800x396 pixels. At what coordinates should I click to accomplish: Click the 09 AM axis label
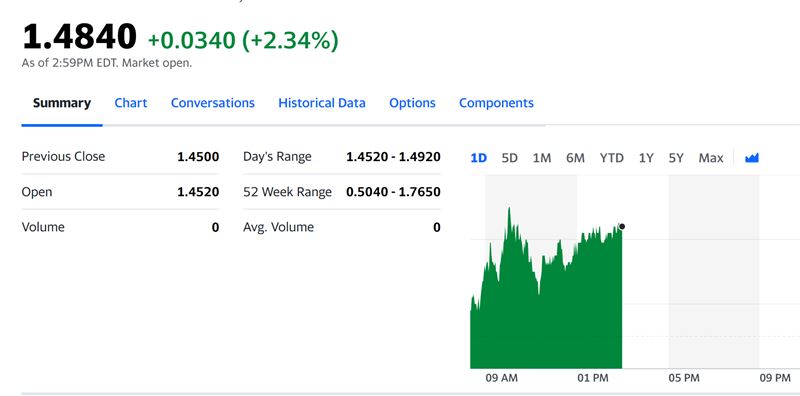click(501, 378)
